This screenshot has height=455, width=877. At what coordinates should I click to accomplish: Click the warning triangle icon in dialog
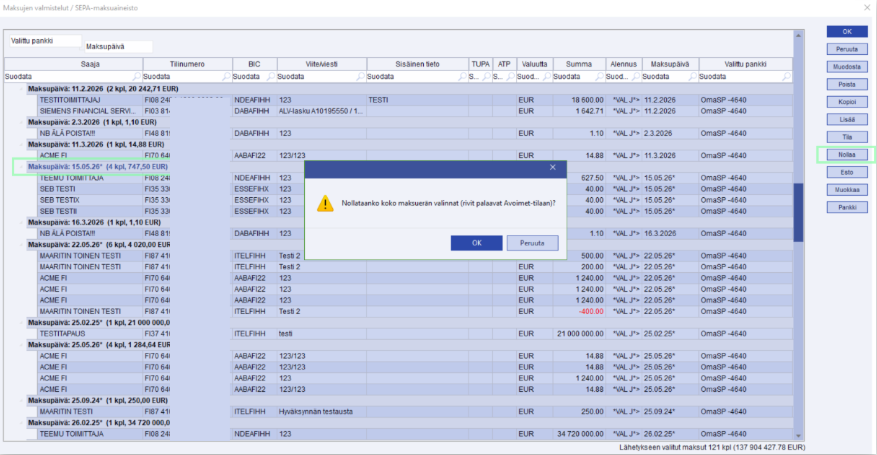325,203
